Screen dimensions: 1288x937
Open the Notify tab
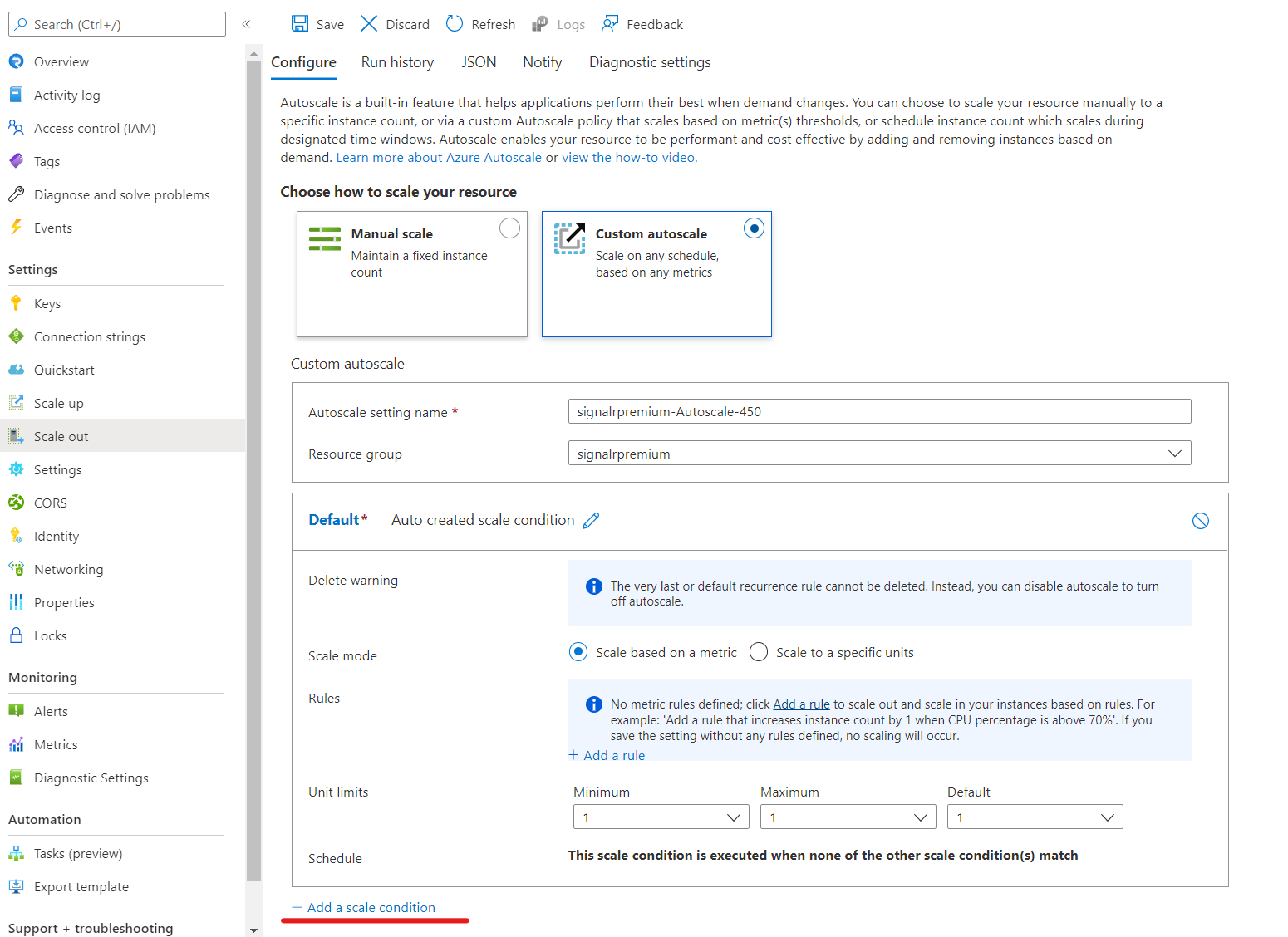coord(542,61)
